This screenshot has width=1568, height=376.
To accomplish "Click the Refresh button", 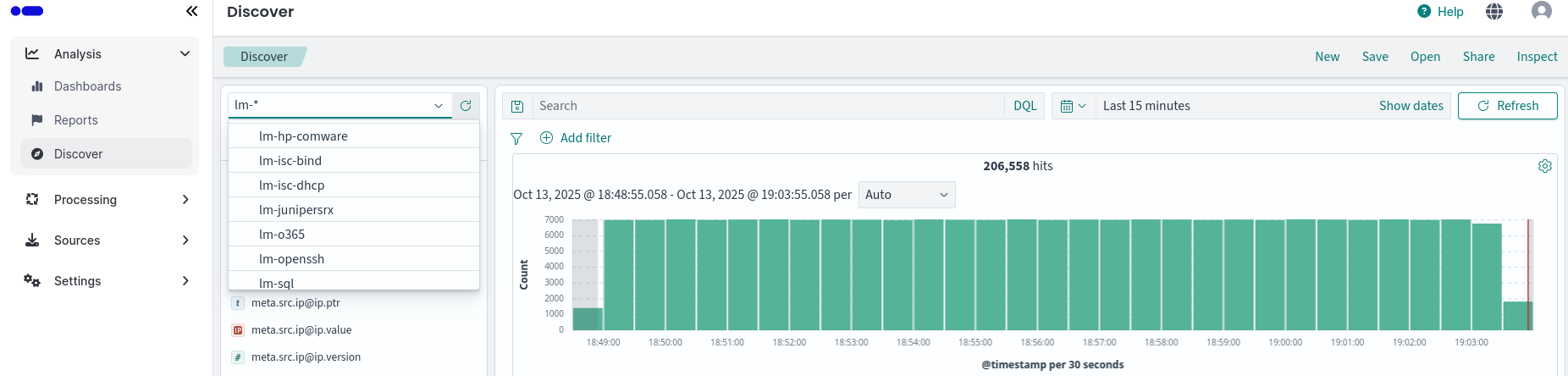I will [1507, 106].
